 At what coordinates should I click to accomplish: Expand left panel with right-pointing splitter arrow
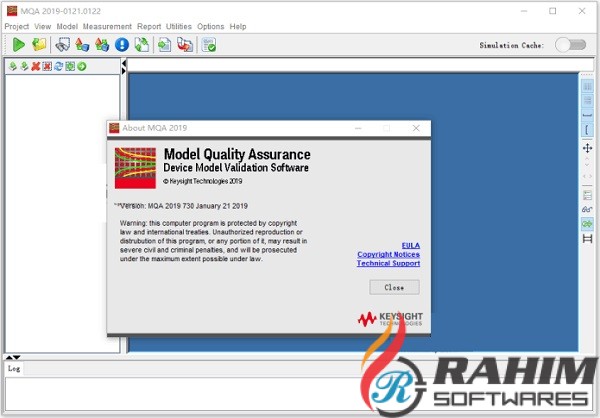tap(124, 71)
